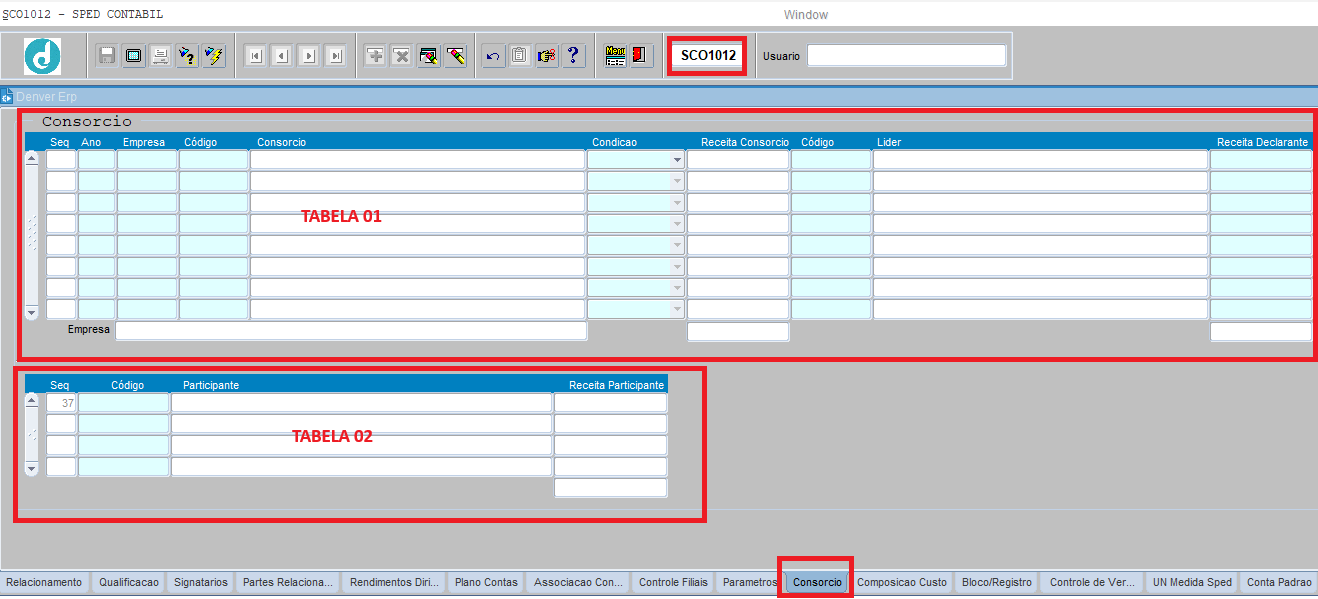Open the Composicao Custo tab

pyautogui.click(x=901, y=582)
